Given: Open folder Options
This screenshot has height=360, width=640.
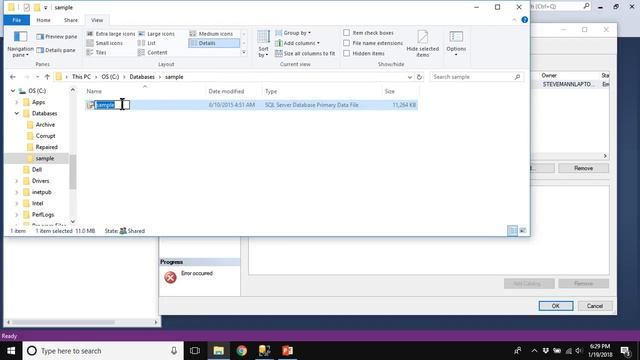Looking at the screenshot, I should pos(456,44).
